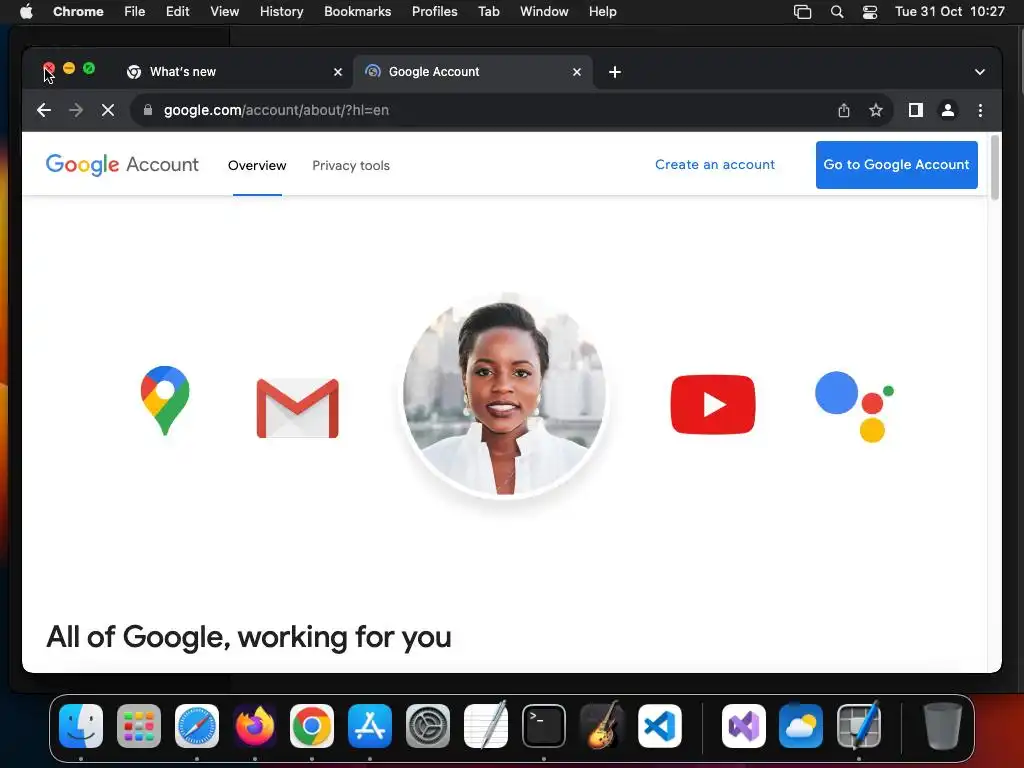Screen dimensions: 1024x768
Task: Click the address bar URL
Action: point(276,110)
